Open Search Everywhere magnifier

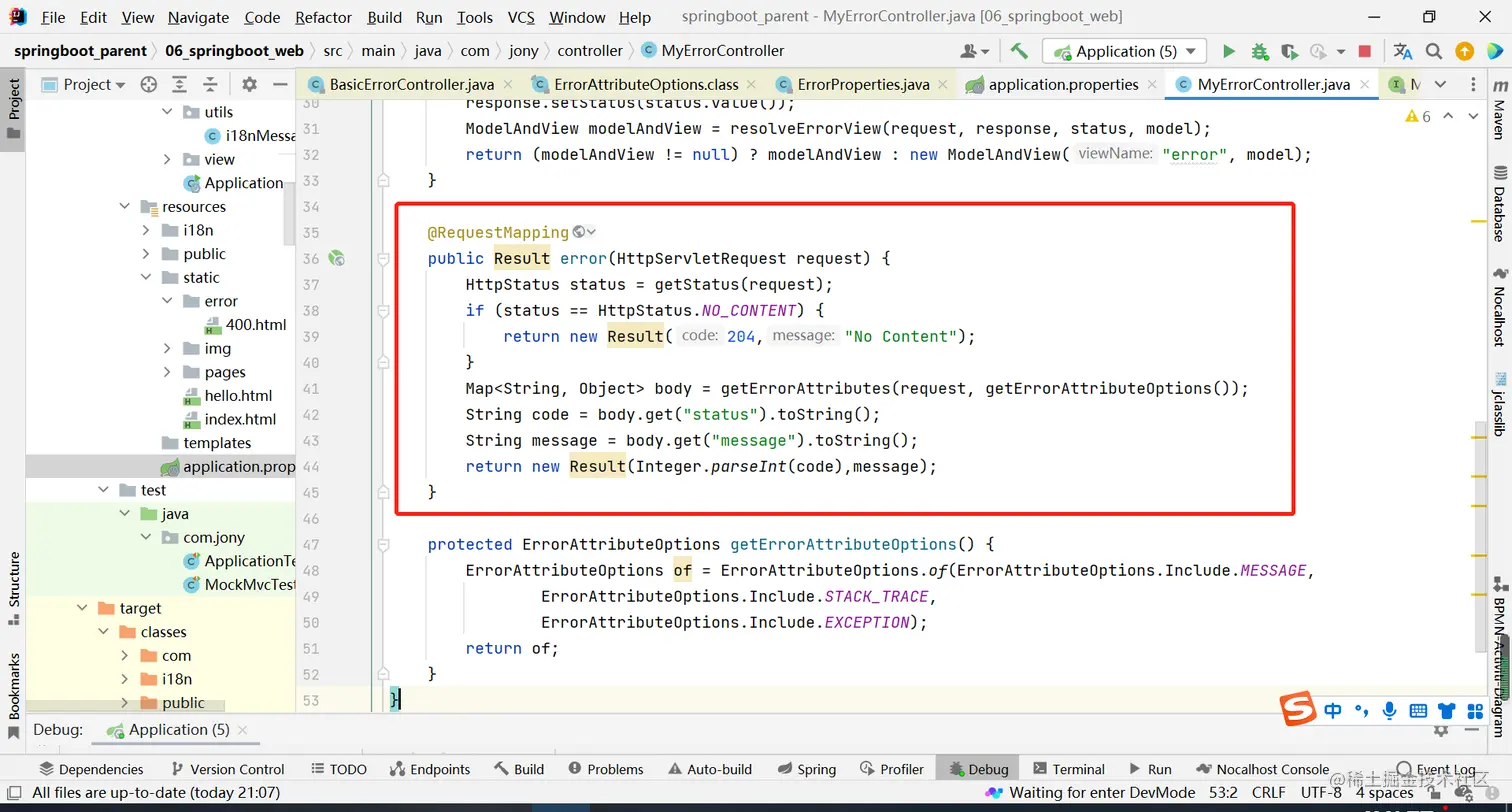[1434, 51]
